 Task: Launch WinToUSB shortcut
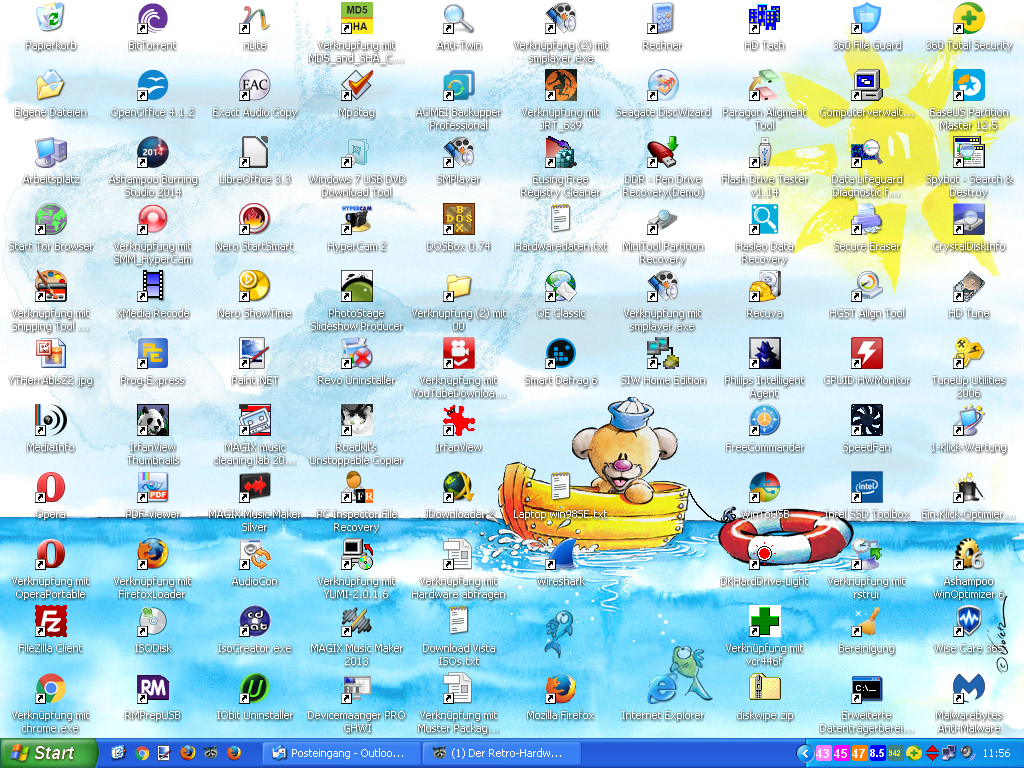coord(764,487)
